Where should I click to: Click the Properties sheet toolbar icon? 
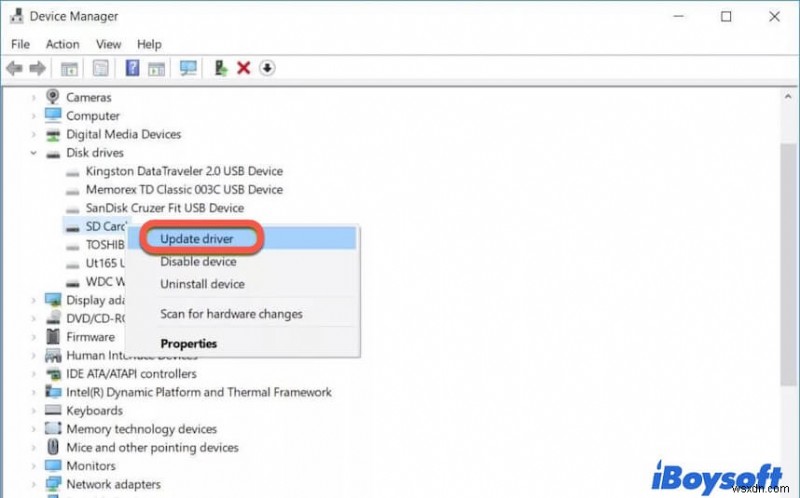pyautogui.click(x=101, y=68)
